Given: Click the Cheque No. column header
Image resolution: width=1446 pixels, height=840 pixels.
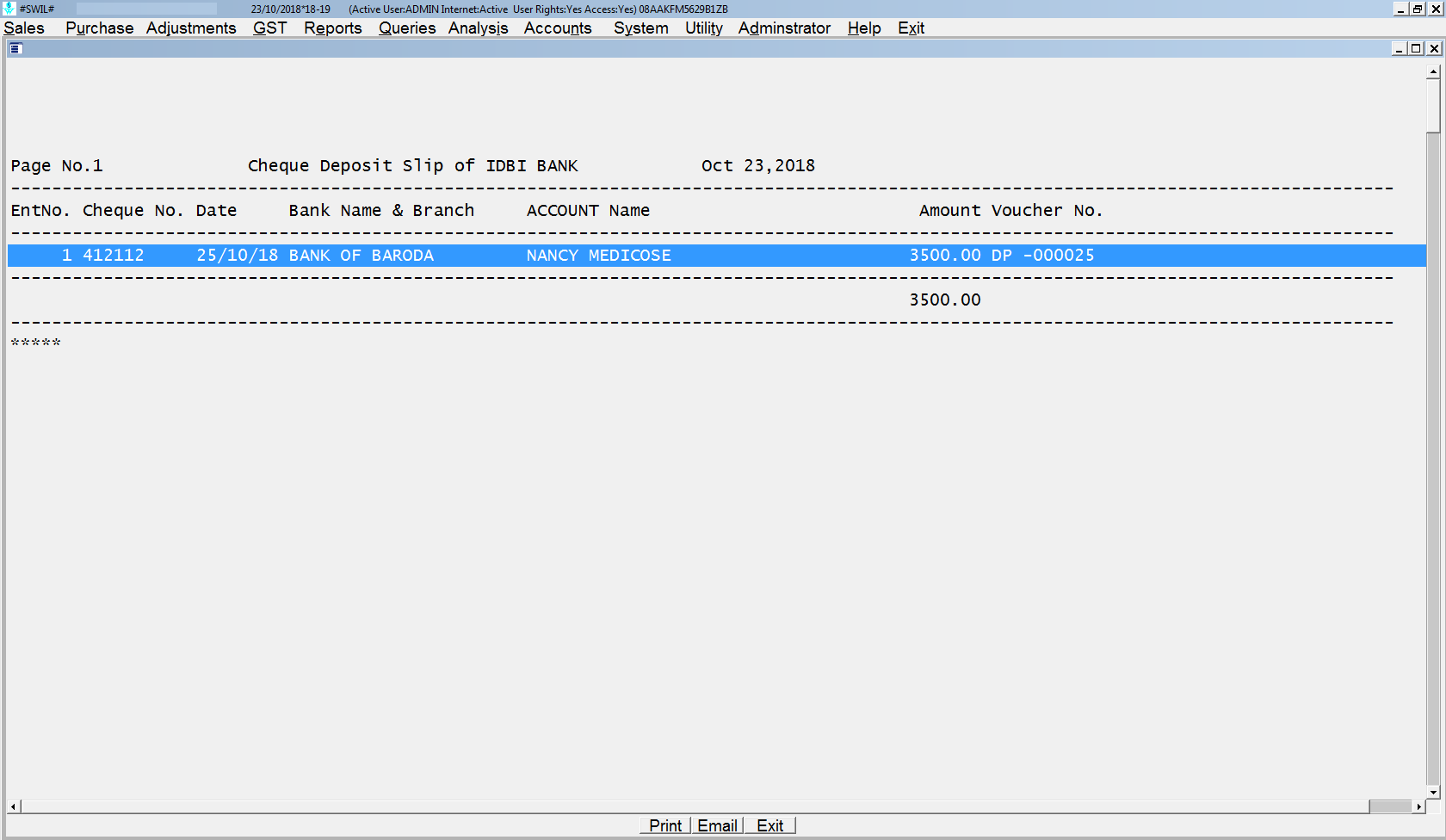Looking at the screenshot, I should (x=133, y=211).
